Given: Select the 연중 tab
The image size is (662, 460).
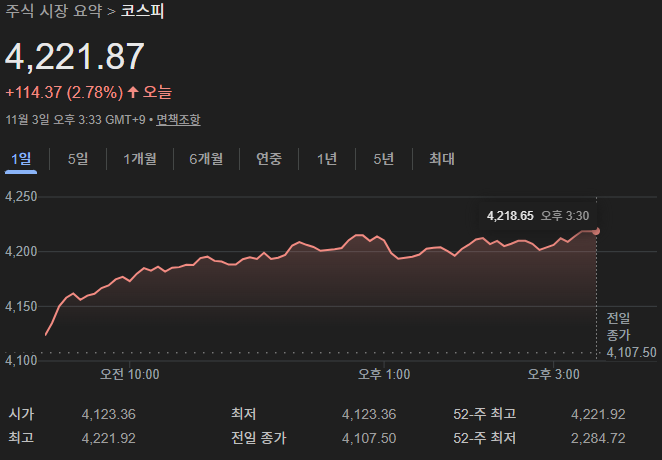Looking at the screenshot, I should [269, 159].
